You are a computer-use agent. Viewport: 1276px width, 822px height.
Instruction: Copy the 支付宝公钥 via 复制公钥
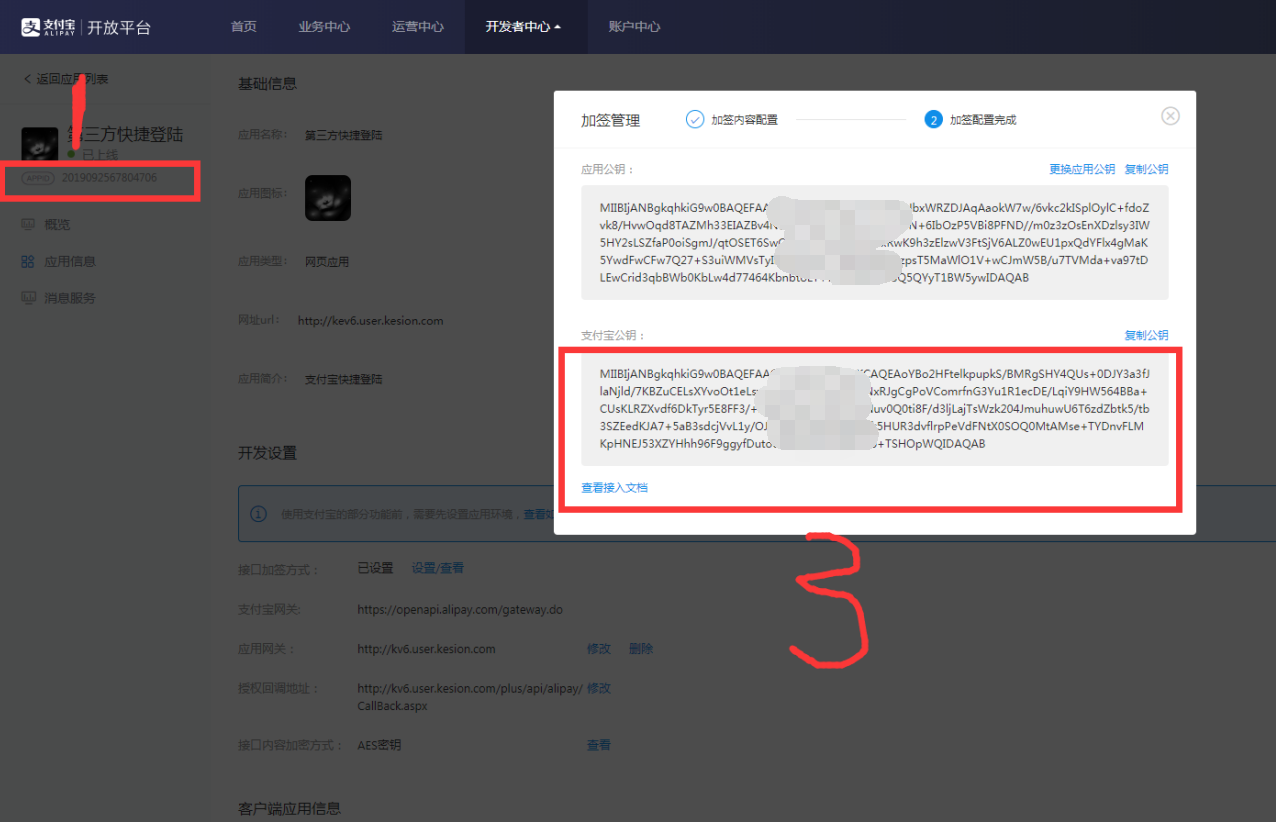click(1146, 335)
